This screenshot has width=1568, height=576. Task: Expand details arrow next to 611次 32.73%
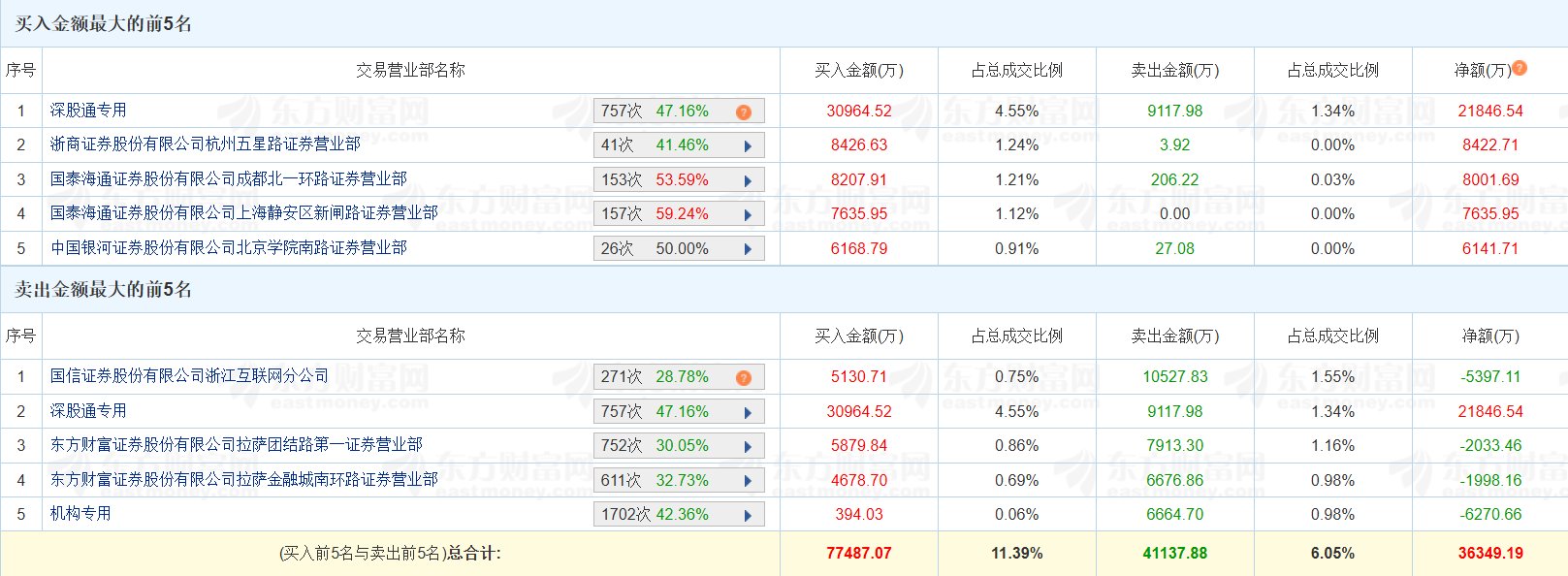(748, 481)
